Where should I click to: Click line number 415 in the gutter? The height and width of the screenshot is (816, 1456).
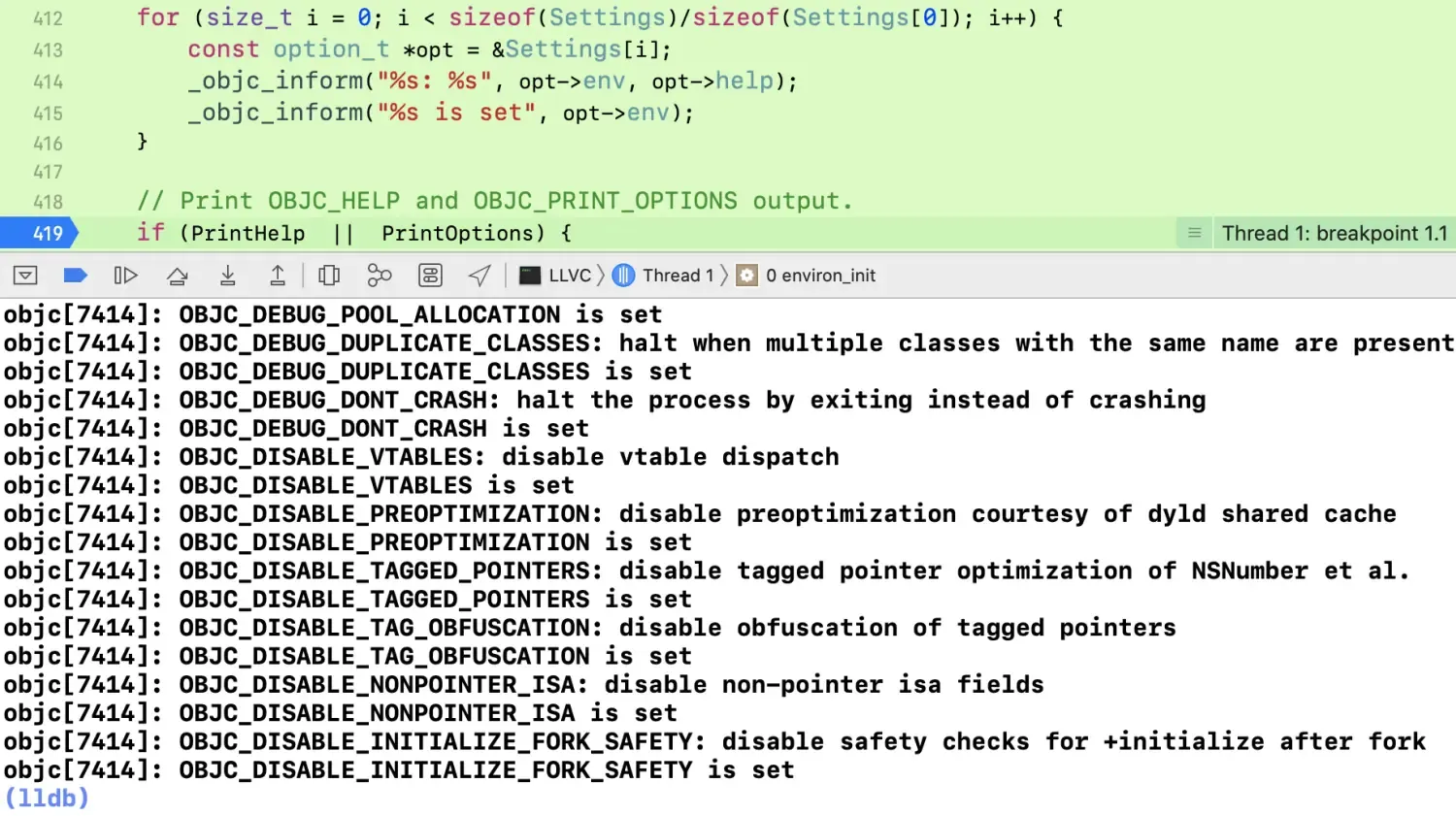47,114
